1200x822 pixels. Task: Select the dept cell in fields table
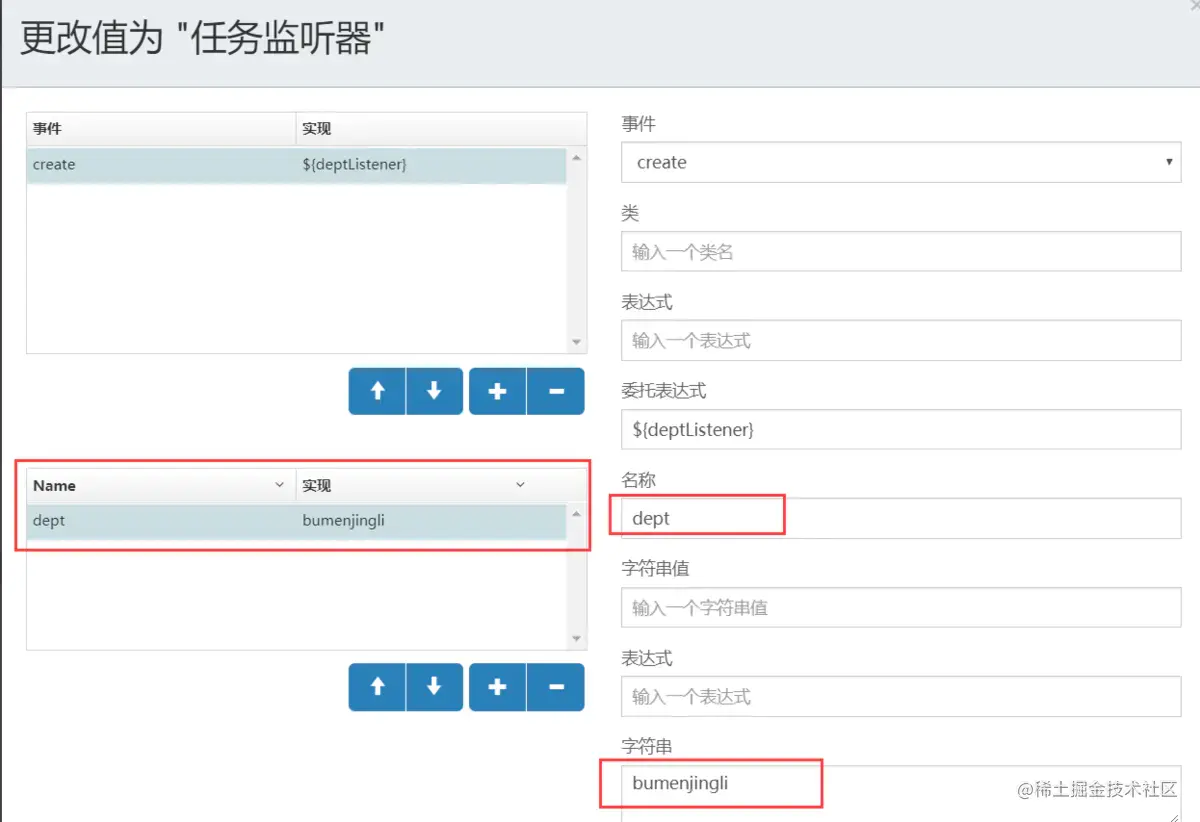tap(161, 520)
